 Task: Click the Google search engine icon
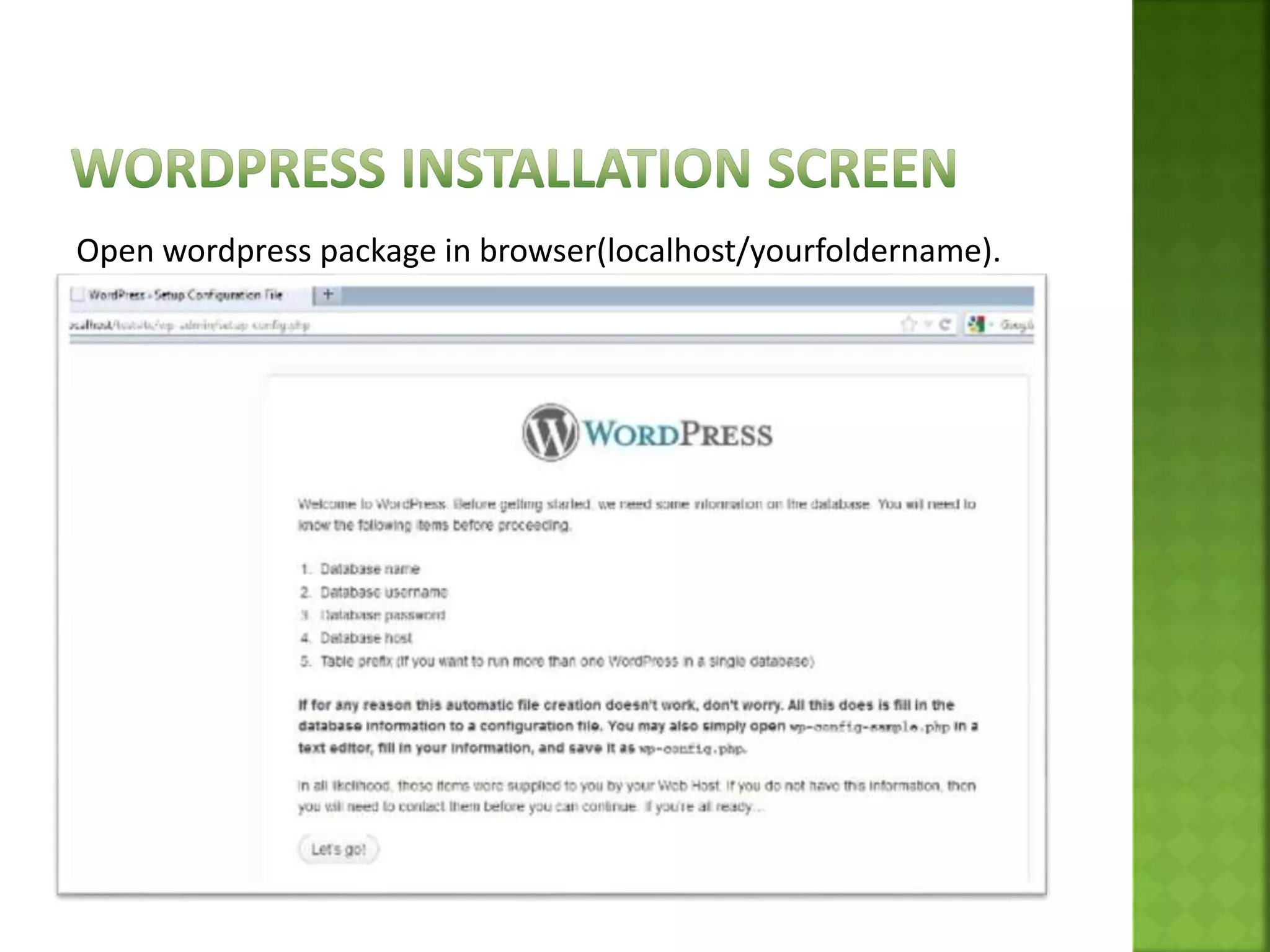coord(976,324)
